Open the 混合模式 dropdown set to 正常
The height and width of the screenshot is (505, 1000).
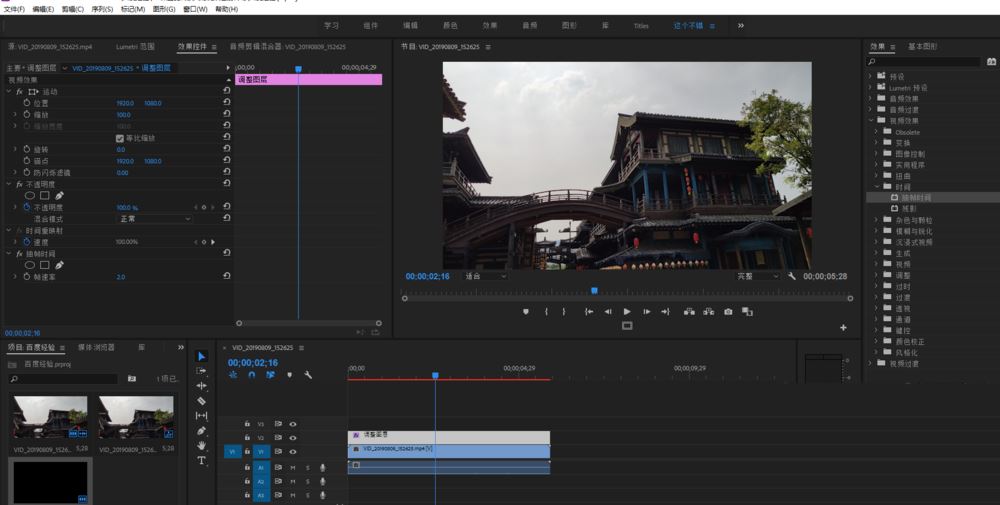click(x=156, y=218)
